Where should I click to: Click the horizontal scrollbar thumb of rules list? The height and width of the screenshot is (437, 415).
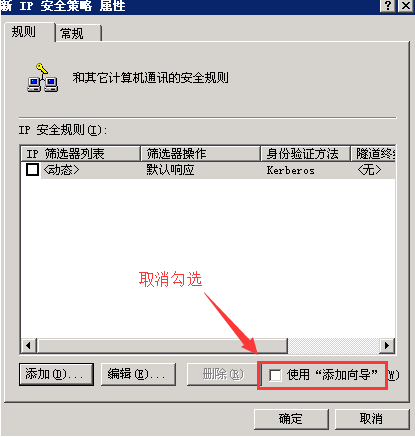click(162, 345)
